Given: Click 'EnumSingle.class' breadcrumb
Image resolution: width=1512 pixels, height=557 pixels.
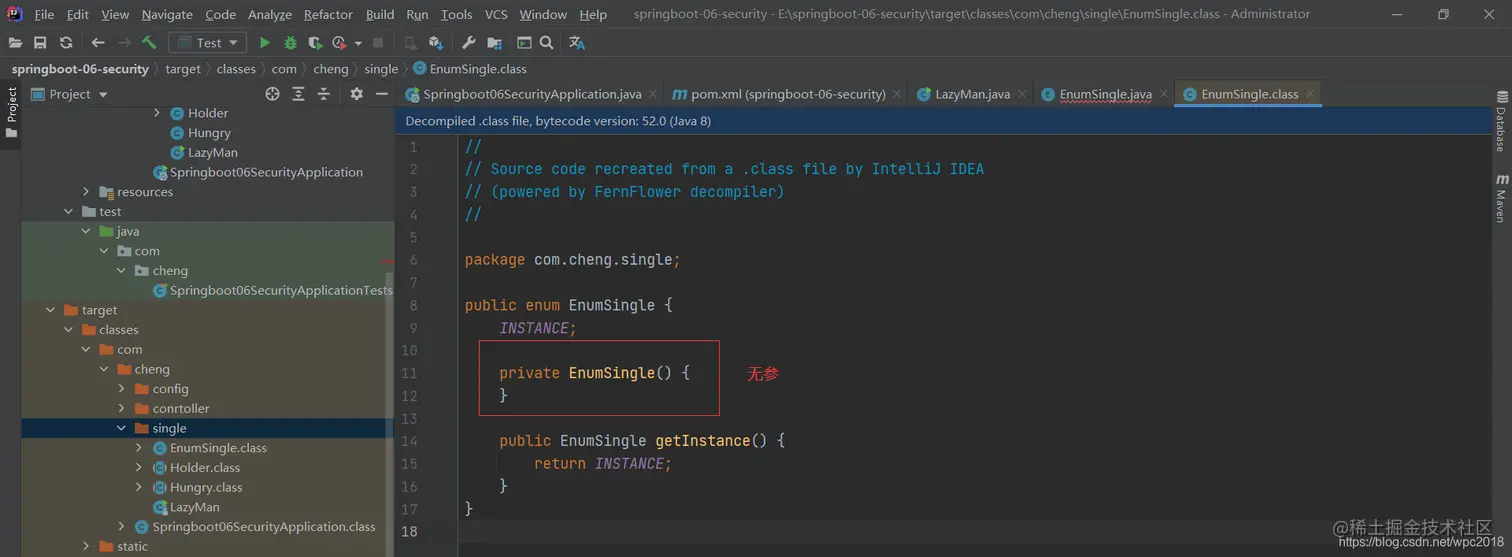Looking at the screenshot, I should pos(469,69).
